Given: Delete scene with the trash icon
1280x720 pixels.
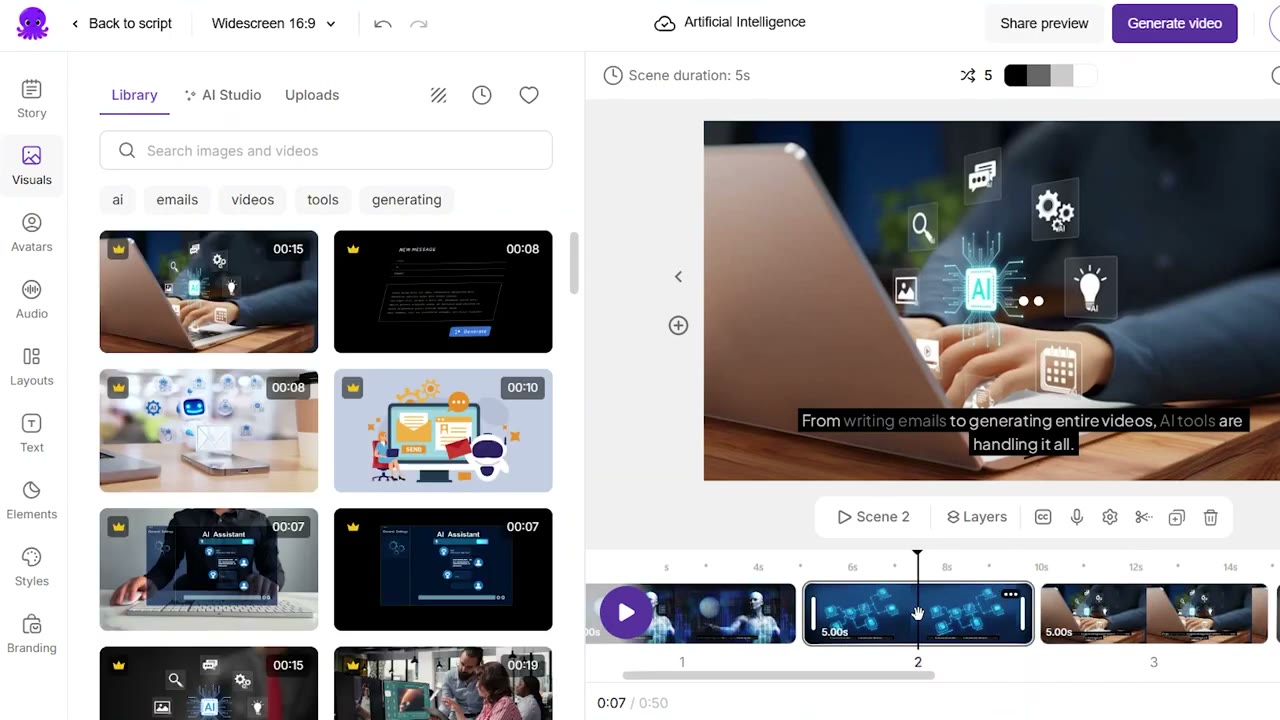Looking at the screenshot, I should click(x=1210, y=517).
